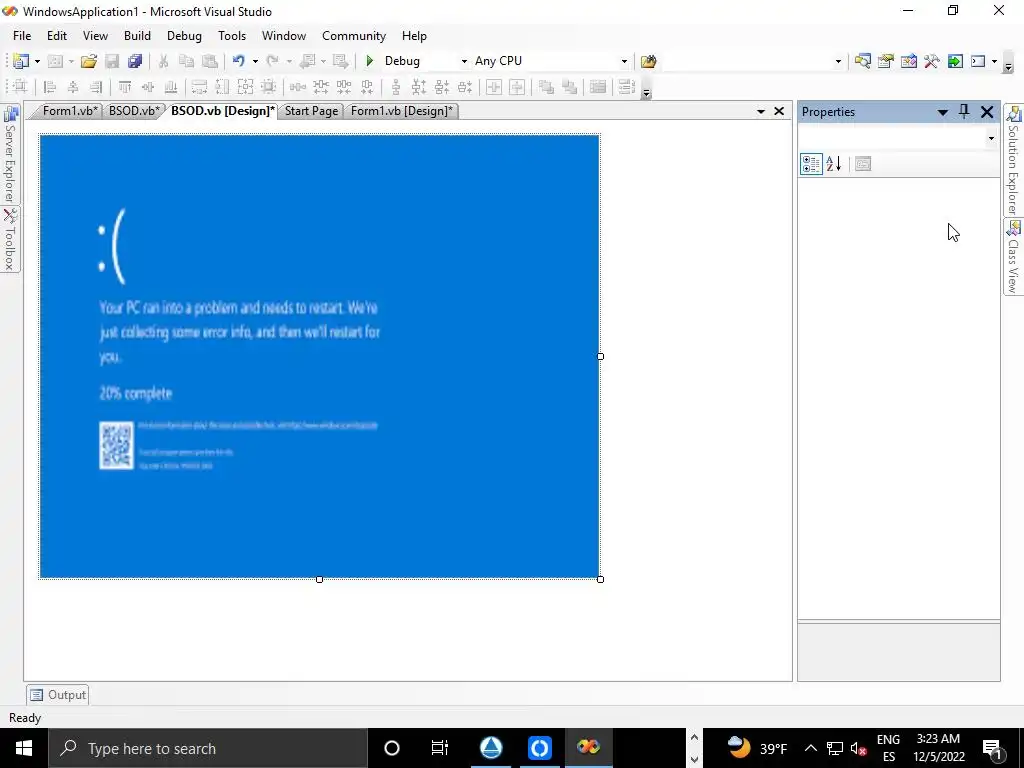Click the Copy toolbar icon

[x=186, y=61]
